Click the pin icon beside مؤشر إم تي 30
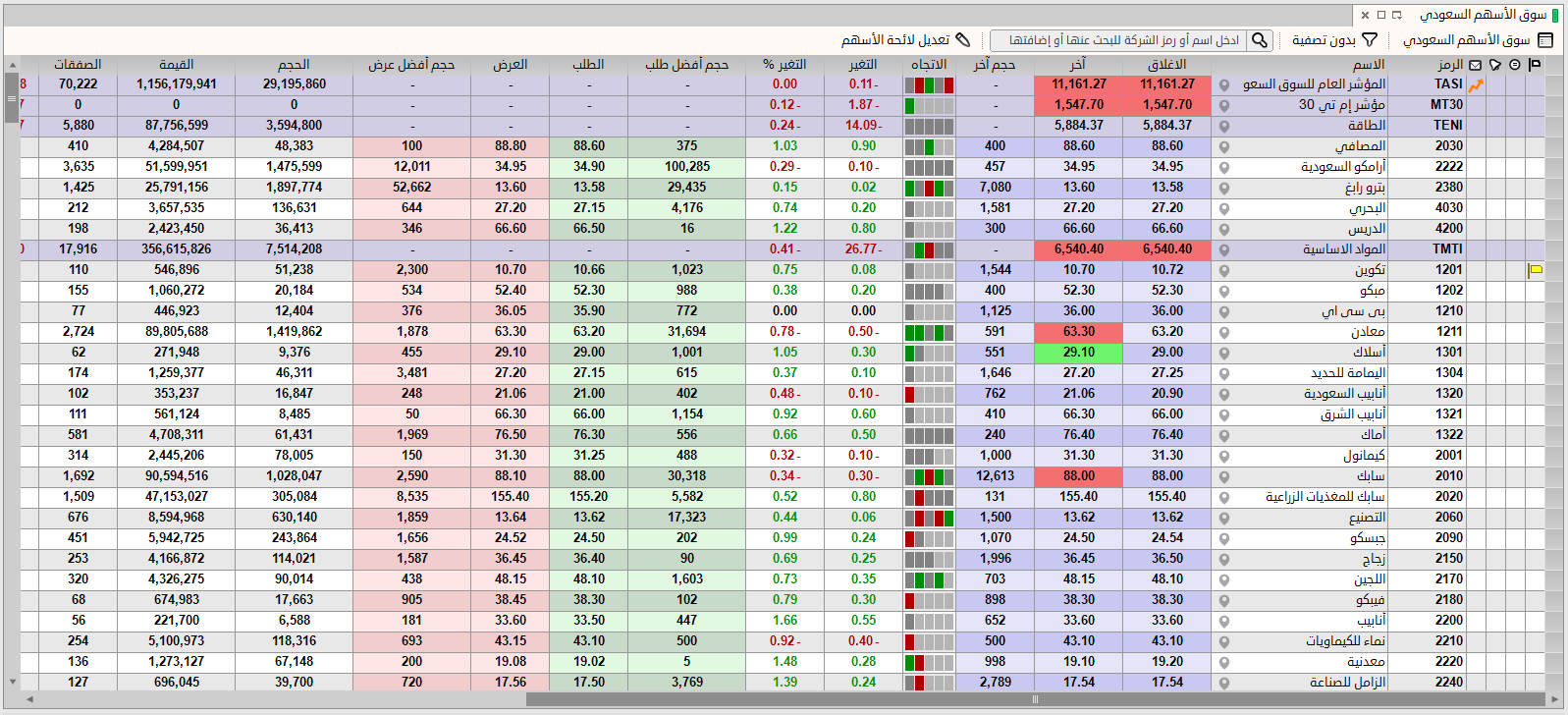The width and height of the screenshot is (1568, 715). point(1224,105)
